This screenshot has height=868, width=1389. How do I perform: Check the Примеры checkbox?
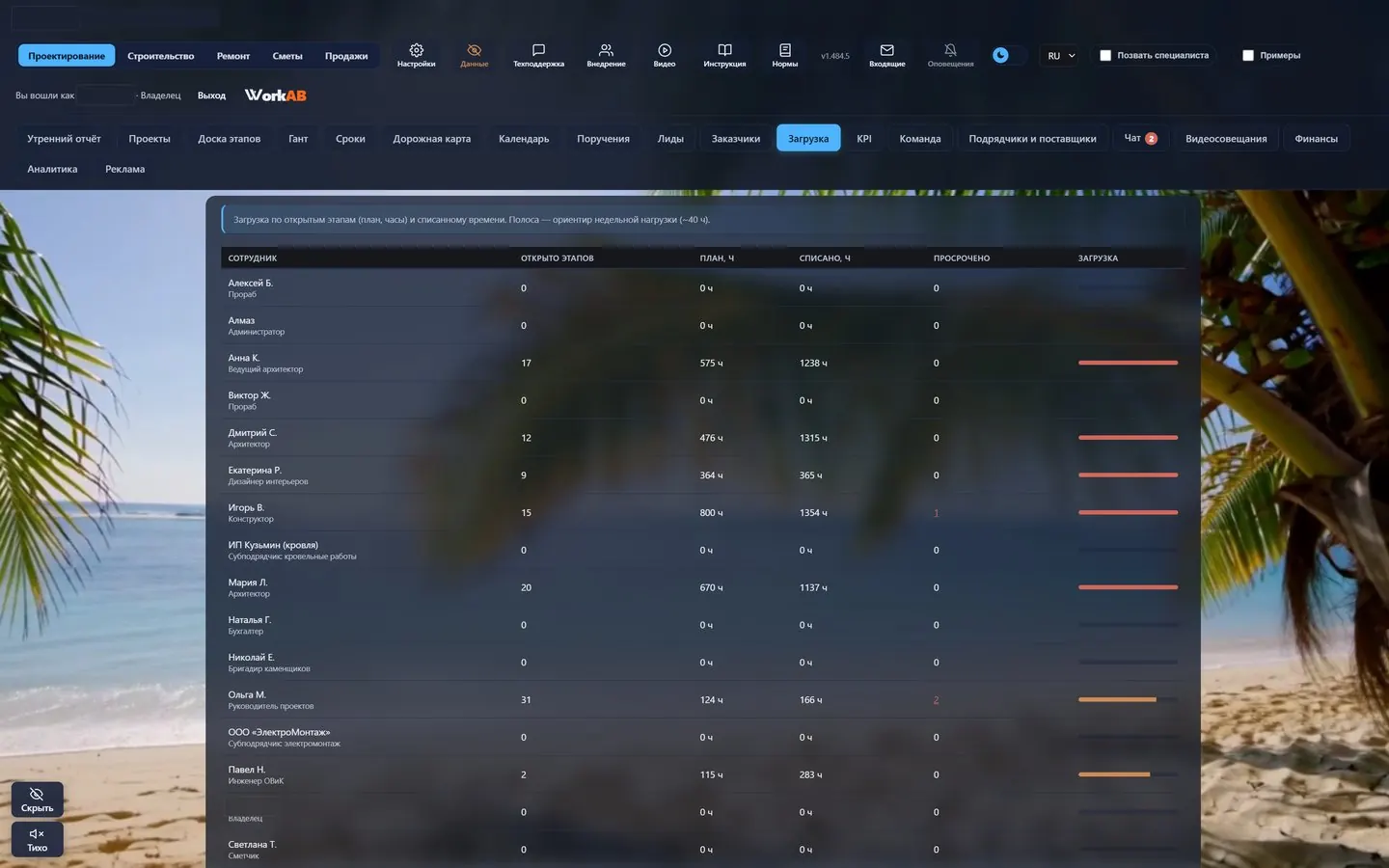[x=1247, y=56]
